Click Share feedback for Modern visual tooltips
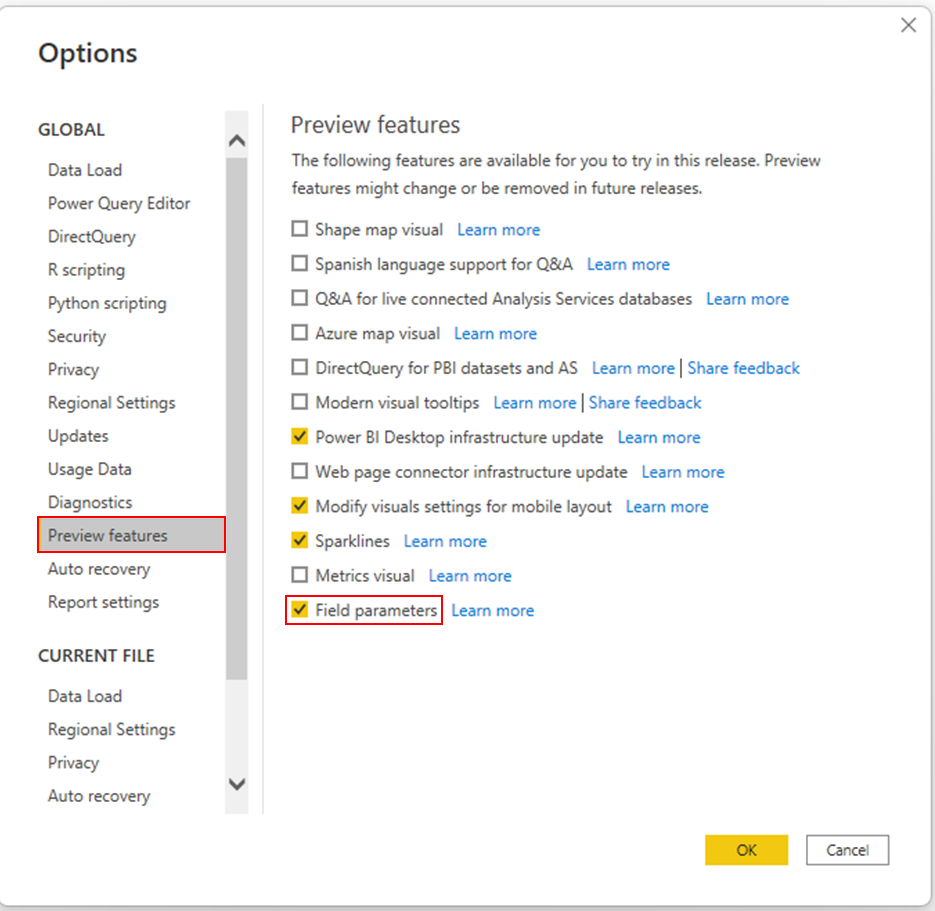 coord(645,403)
